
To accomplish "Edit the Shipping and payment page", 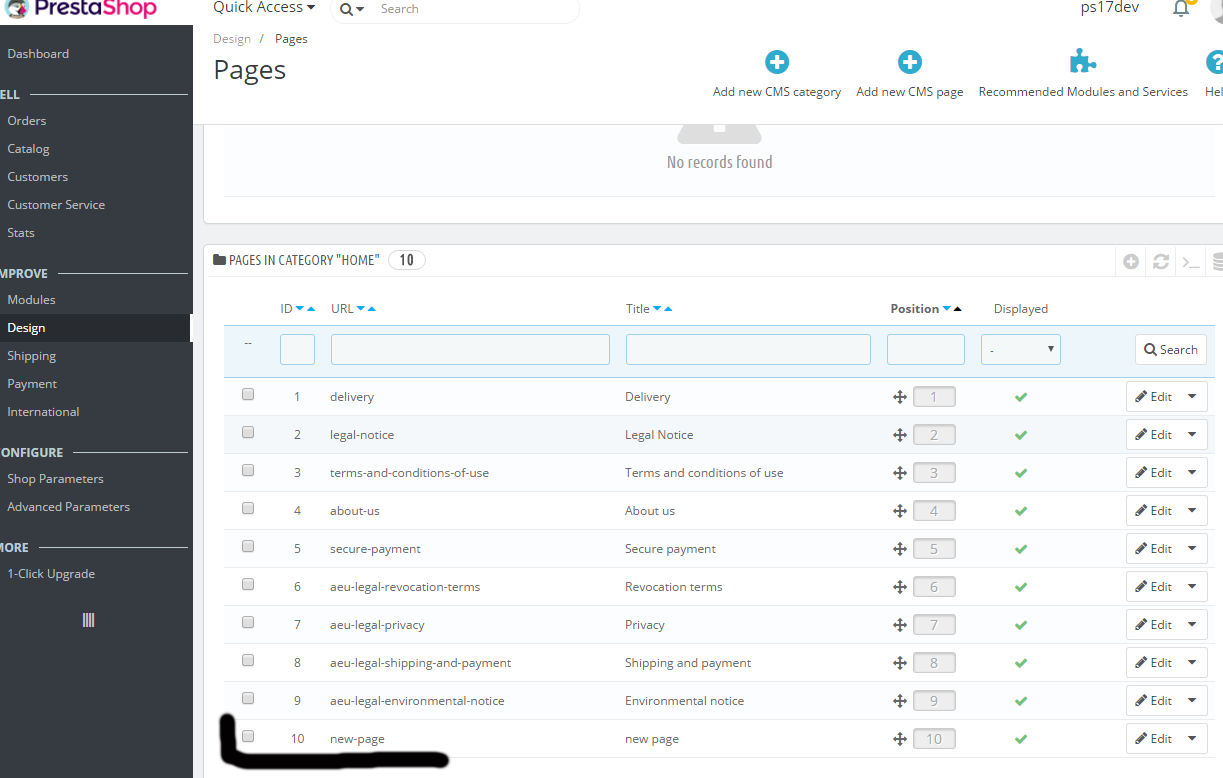I will click(x=1154, y=663).
